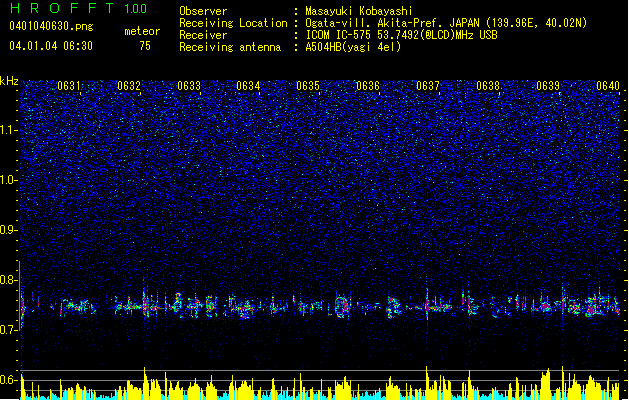Select the file name 0401040630.png
Viewport: 629px width, 400px height.
51,26
